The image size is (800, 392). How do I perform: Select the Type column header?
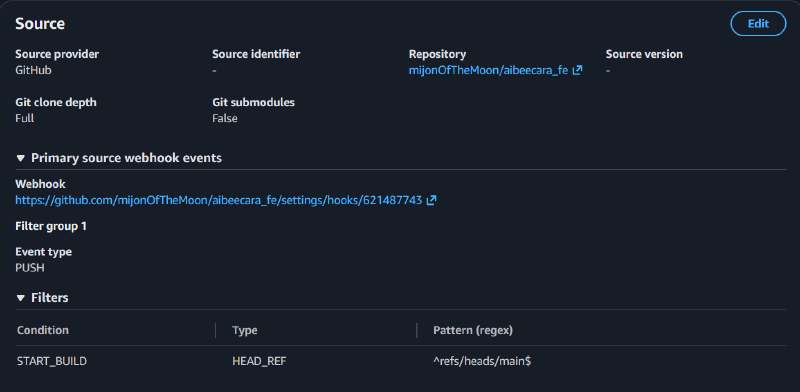245,330
